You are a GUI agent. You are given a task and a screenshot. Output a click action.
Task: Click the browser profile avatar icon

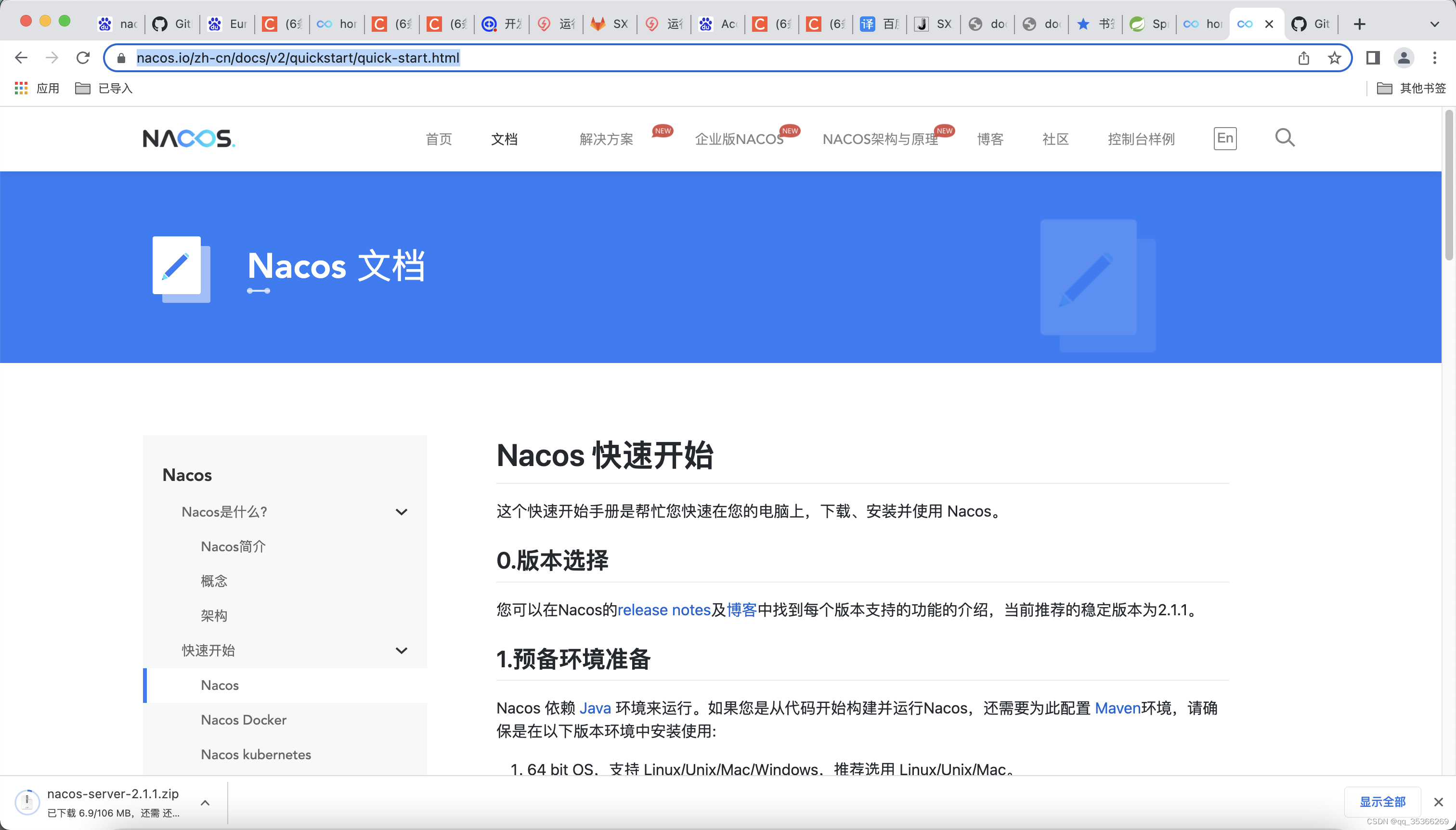[x=1404, y=58]
